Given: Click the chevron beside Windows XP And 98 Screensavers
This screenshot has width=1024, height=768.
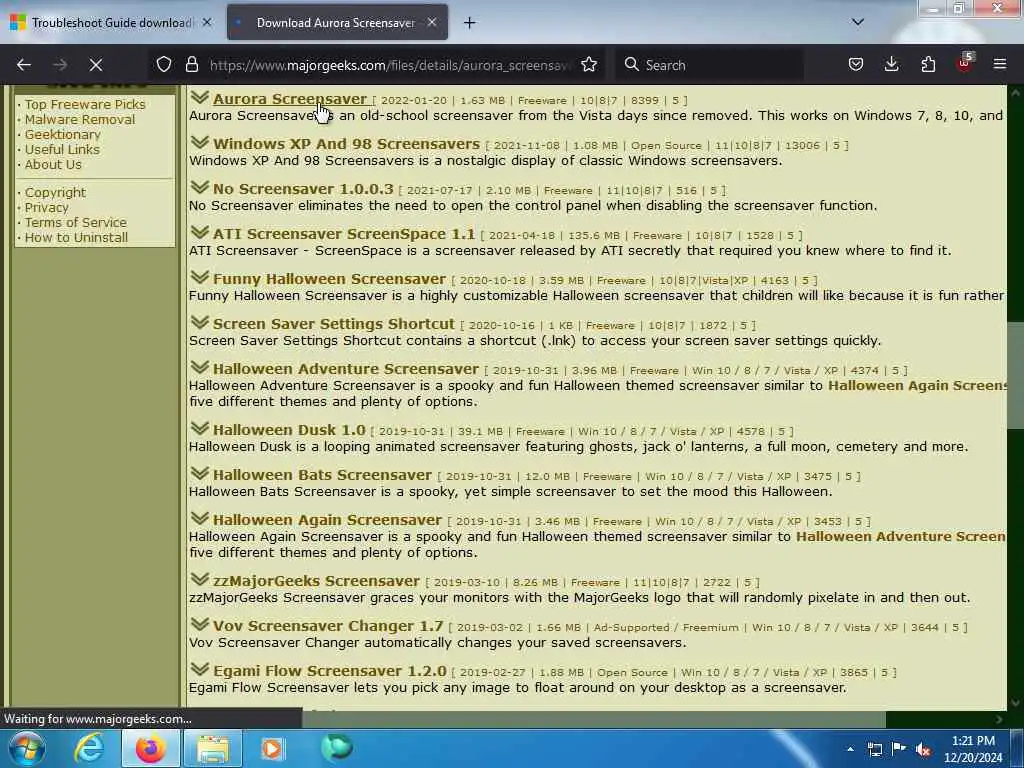Looking at the screenshot, I should (x=200, y=142).
